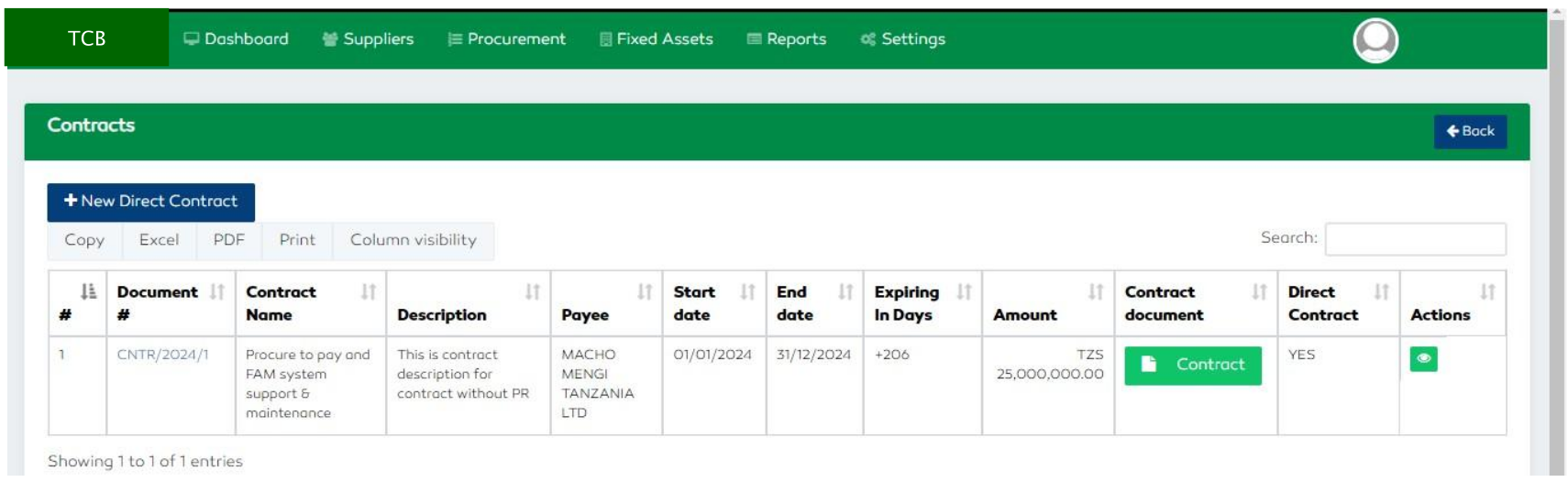
Task: Go back using the Back button
Action: point(1470,131)
